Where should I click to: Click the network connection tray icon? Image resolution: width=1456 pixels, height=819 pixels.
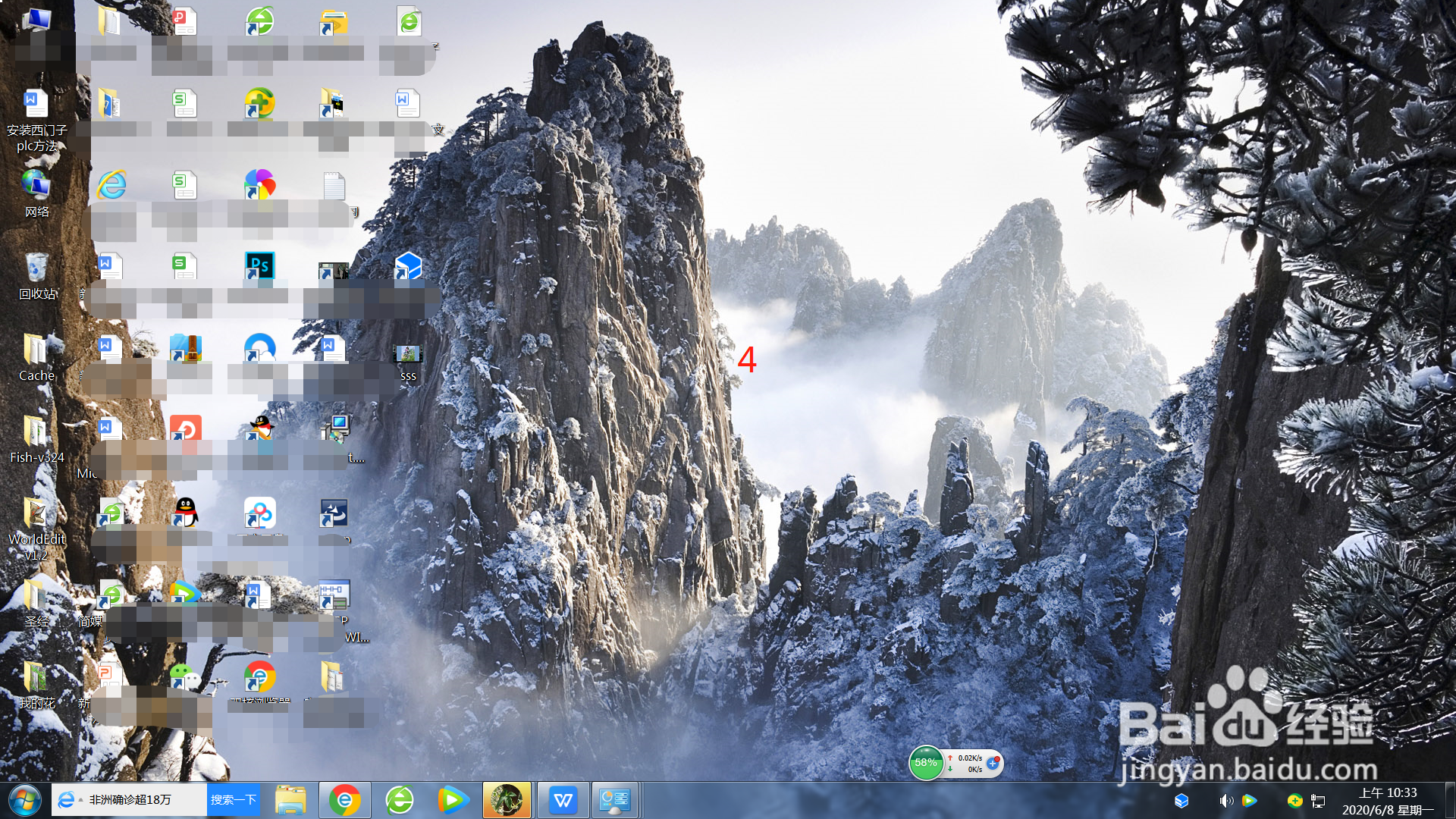[1318, 801]
